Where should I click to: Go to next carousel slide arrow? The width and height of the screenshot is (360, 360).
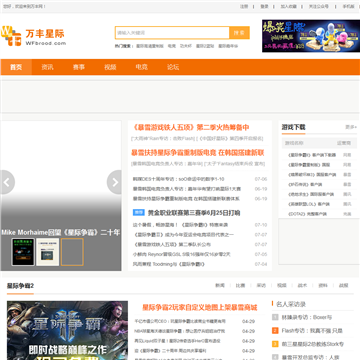114,182
